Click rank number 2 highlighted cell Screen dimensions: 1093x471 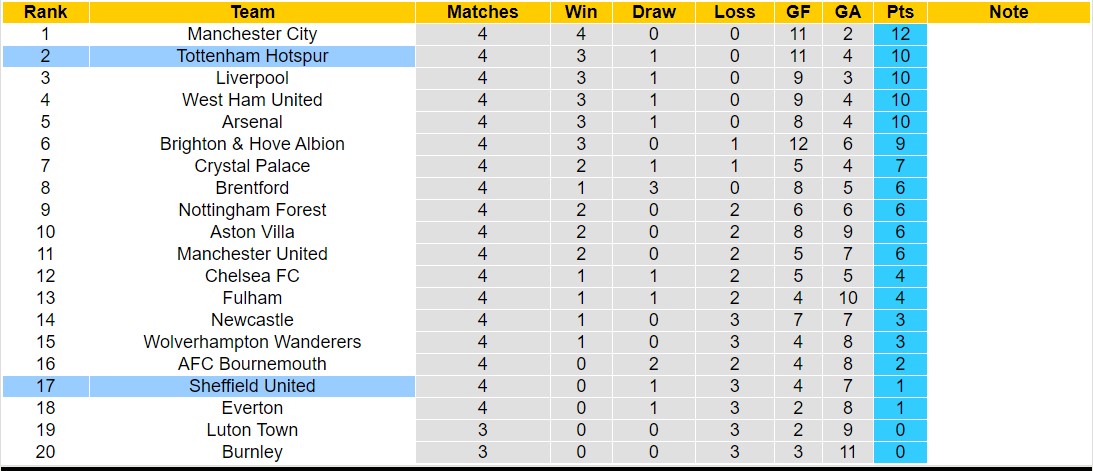click(x=45, y=56)
